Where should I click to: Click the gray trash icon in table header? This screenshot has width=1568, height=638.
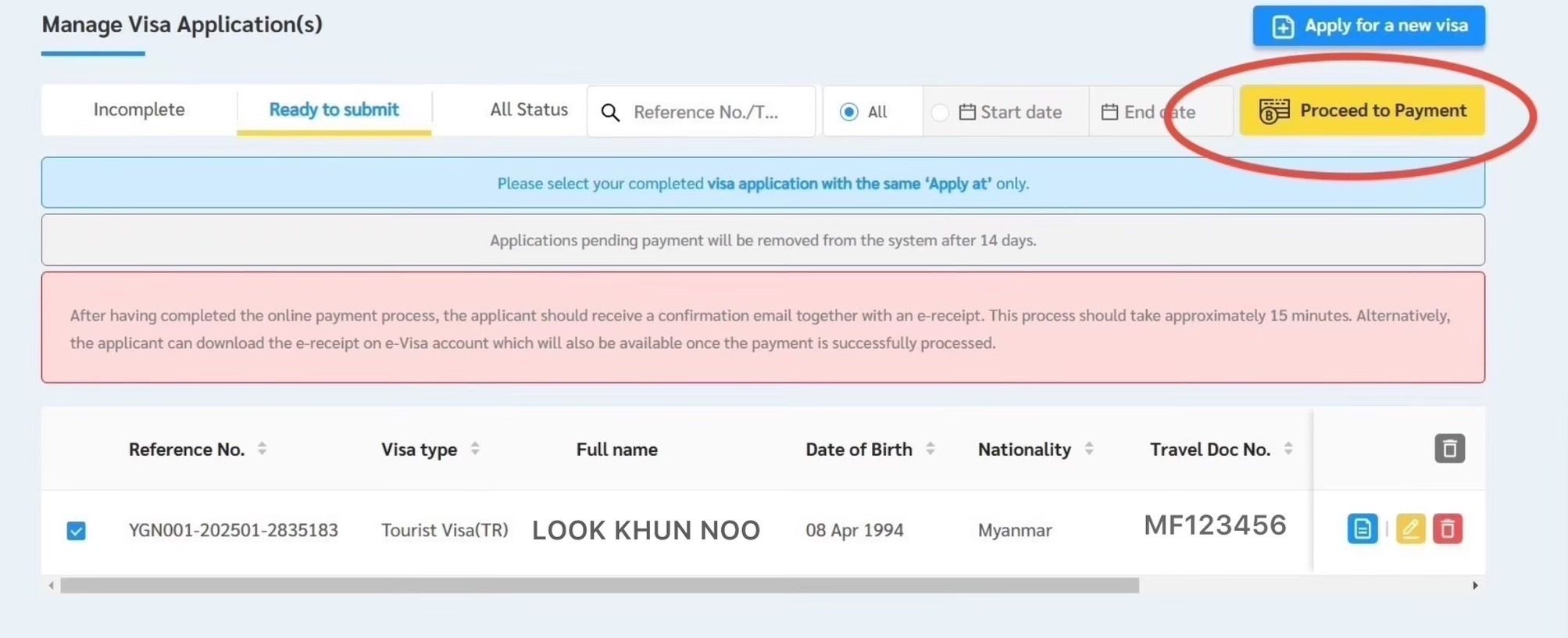click(x=1449, y=449)
